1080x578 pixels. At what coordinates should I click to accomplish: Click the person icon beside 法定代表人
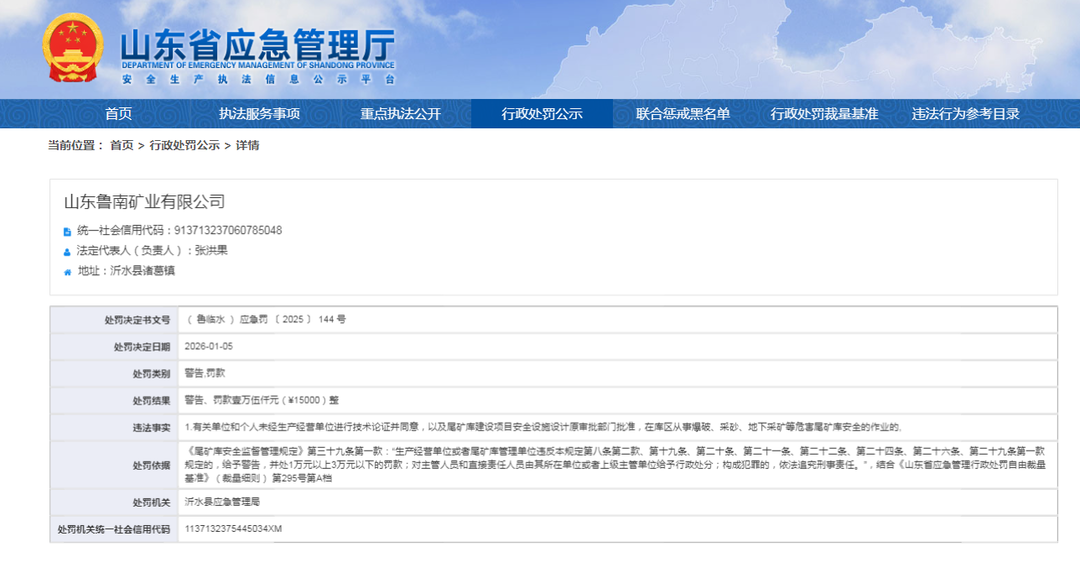[x=68, y=251]
